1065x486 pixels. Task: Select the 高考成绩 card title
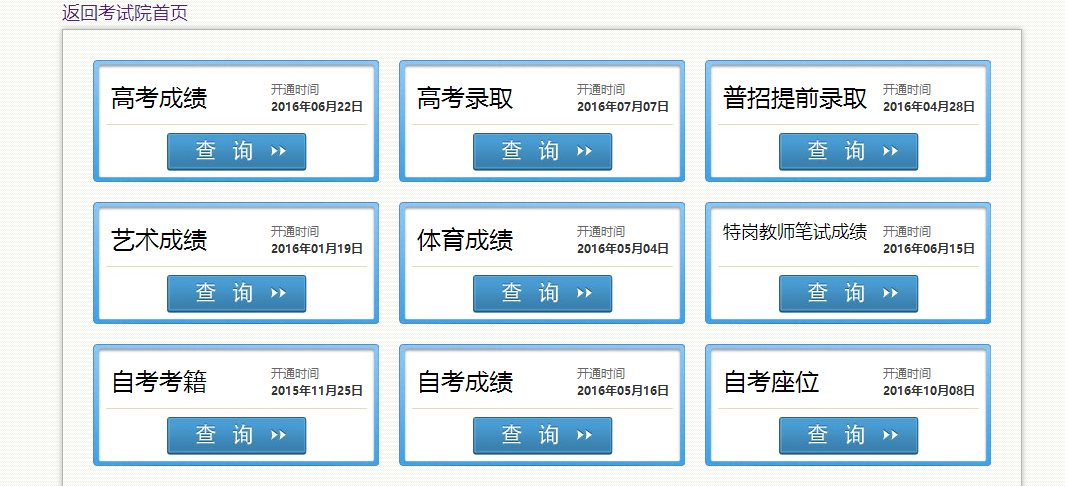point(159,98)
